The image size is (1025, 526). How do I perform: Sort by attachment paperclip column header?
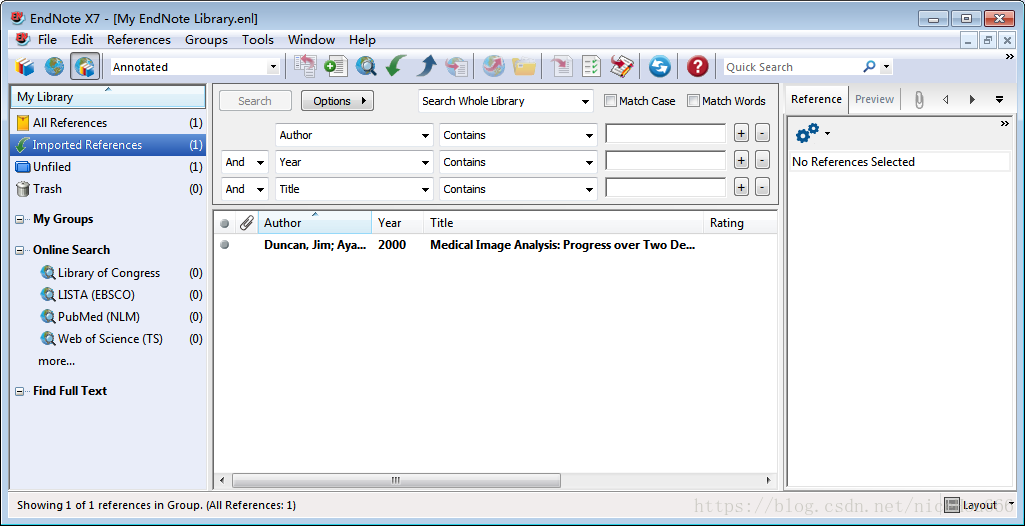coord(246,223)
